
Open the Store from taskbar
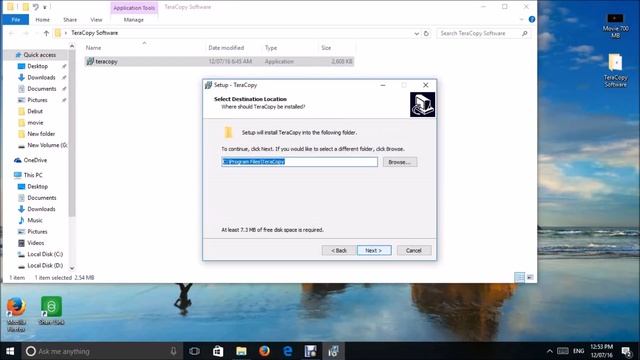[x=218, y=351]
